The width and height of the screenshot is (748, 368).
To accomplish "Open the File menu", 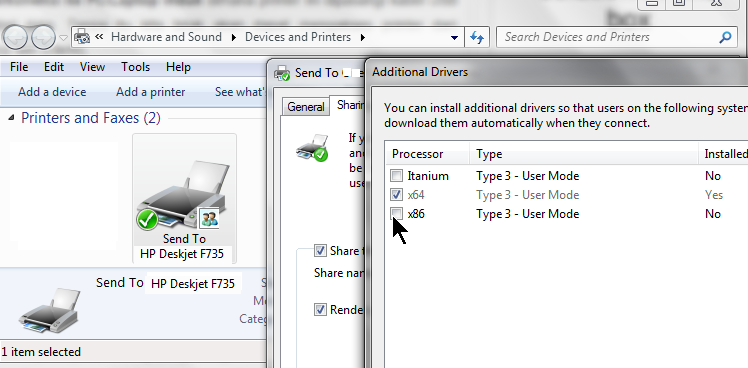I will [x=19, y=67].
